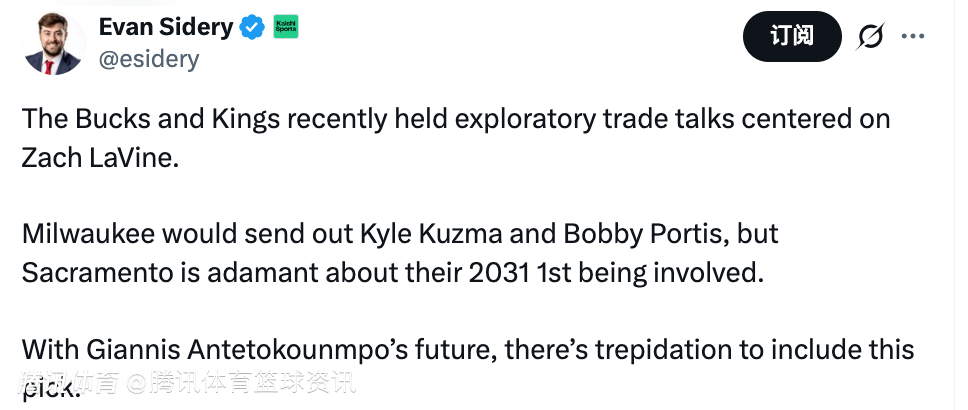Click the green Kalshi Sports affiliate badge
The height and width of the screenshot is (410, 968).
pos(286,27)
